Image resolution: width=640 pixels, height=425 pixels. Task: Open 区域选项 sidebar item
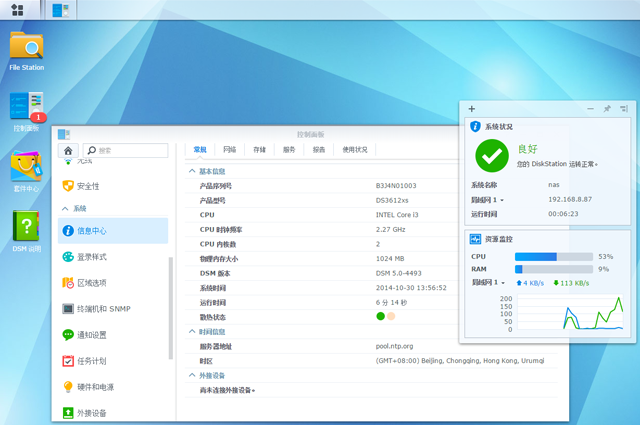pos(113,283)
